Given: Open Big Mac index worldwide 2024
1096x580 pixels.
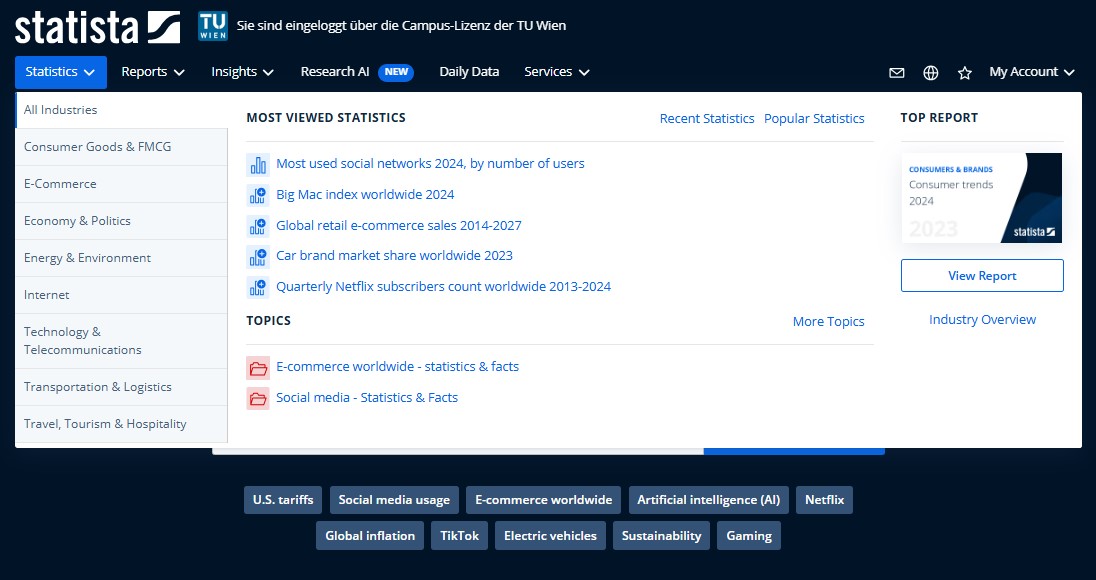Looking at the screenshot, I should point(365,194).
